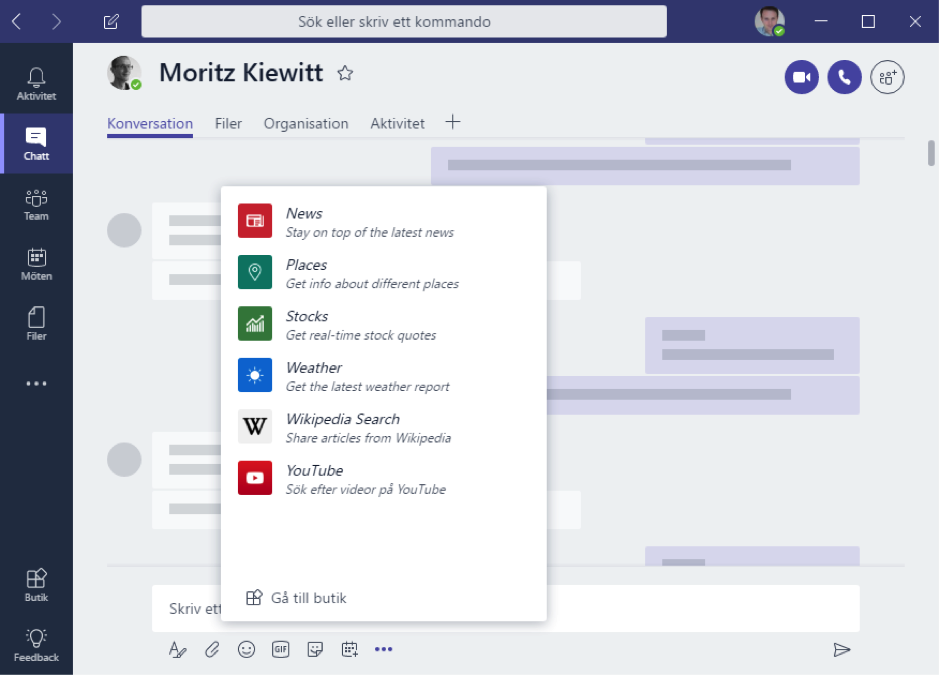
Task: Switch to the Organisation tab
Action: tap(306, 123)
